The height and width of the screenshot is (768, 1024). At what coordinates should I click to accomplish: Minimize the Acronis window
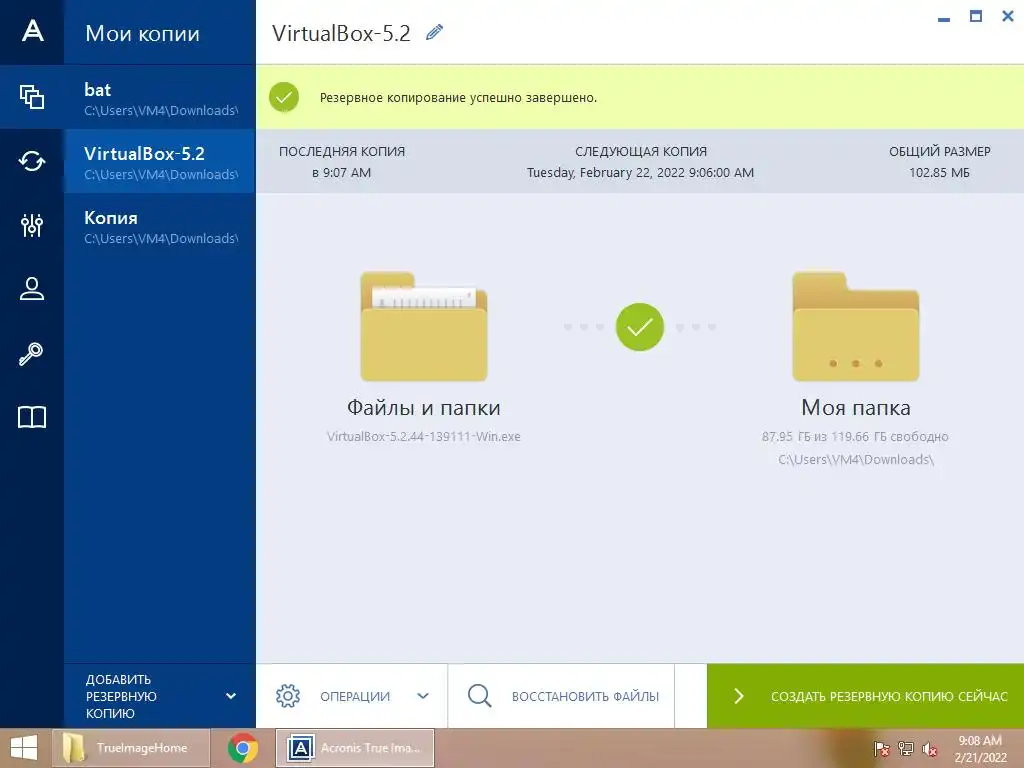pyautogui.click(x=944, y=19)
